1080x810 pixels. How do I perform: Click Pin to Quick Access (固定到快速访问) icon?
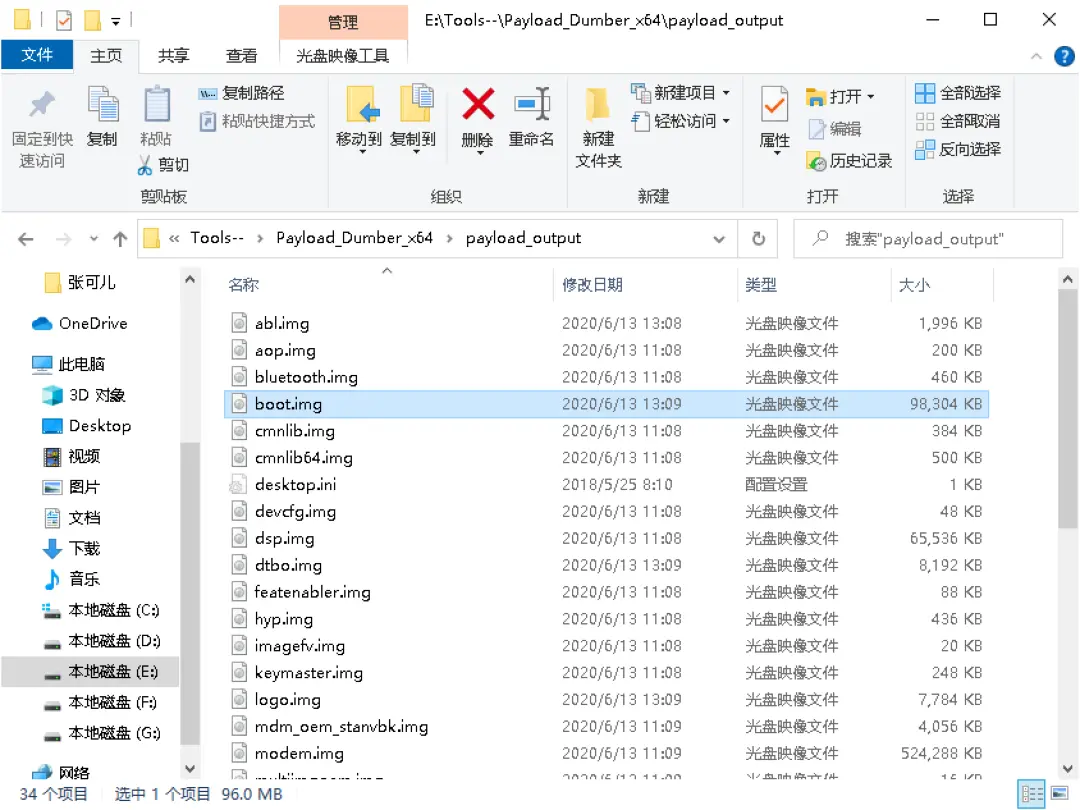[41, 105]
